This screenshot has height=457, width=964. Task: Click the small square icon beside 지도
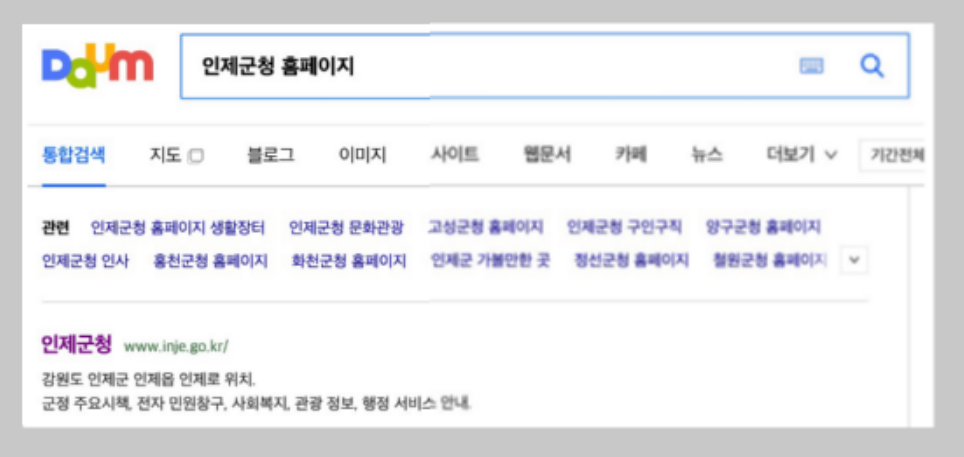pos(196,156)
